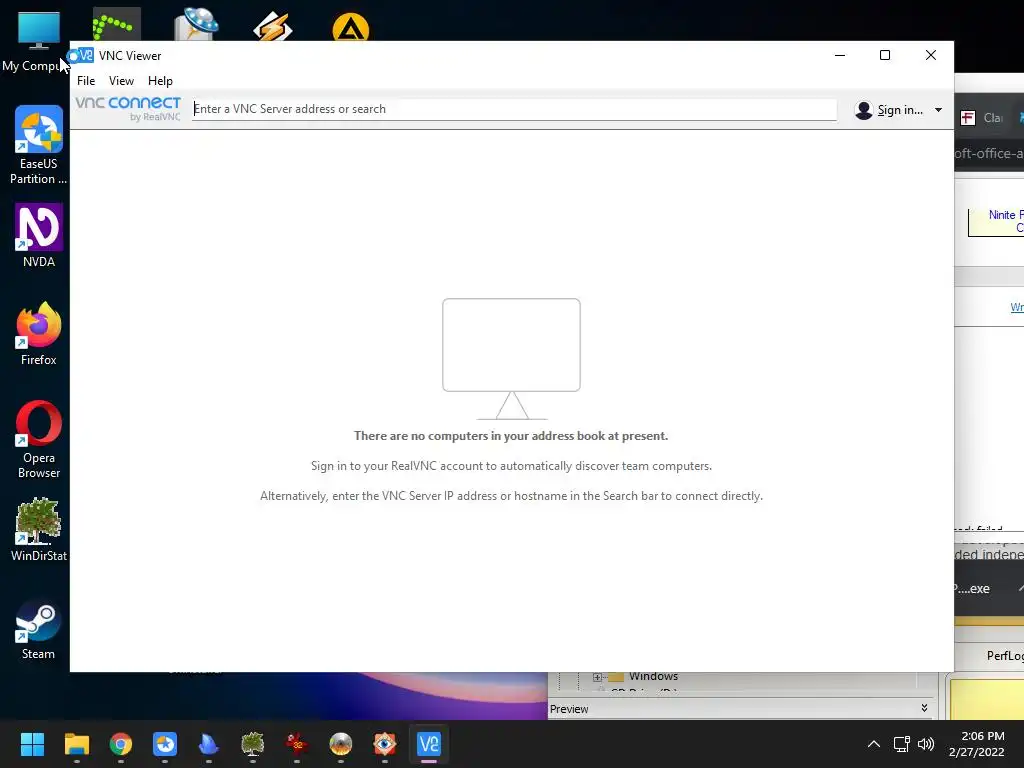Click the Winamp lightning bolt desktop icon

272,26
